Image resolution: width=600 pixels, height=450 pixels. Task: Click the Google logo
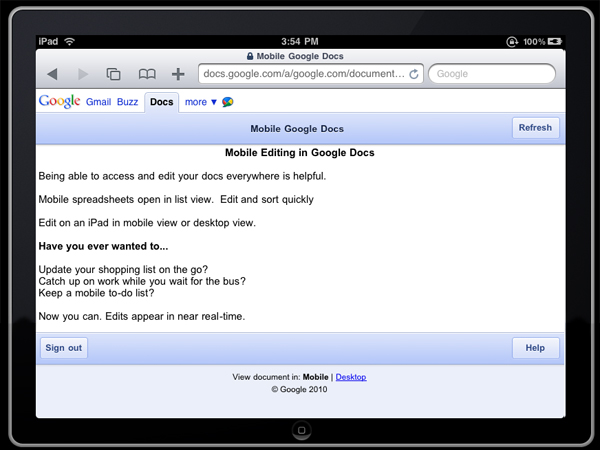[59, 101]
